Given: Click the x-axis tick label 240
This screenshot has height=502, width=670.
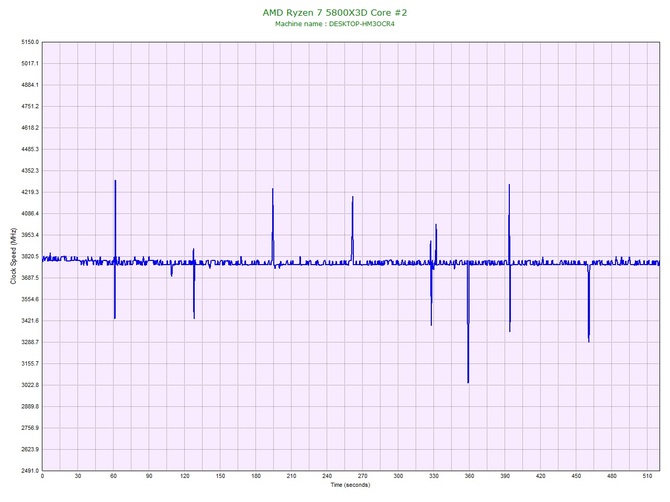Looking at the screenshot, I should point(327,476).
